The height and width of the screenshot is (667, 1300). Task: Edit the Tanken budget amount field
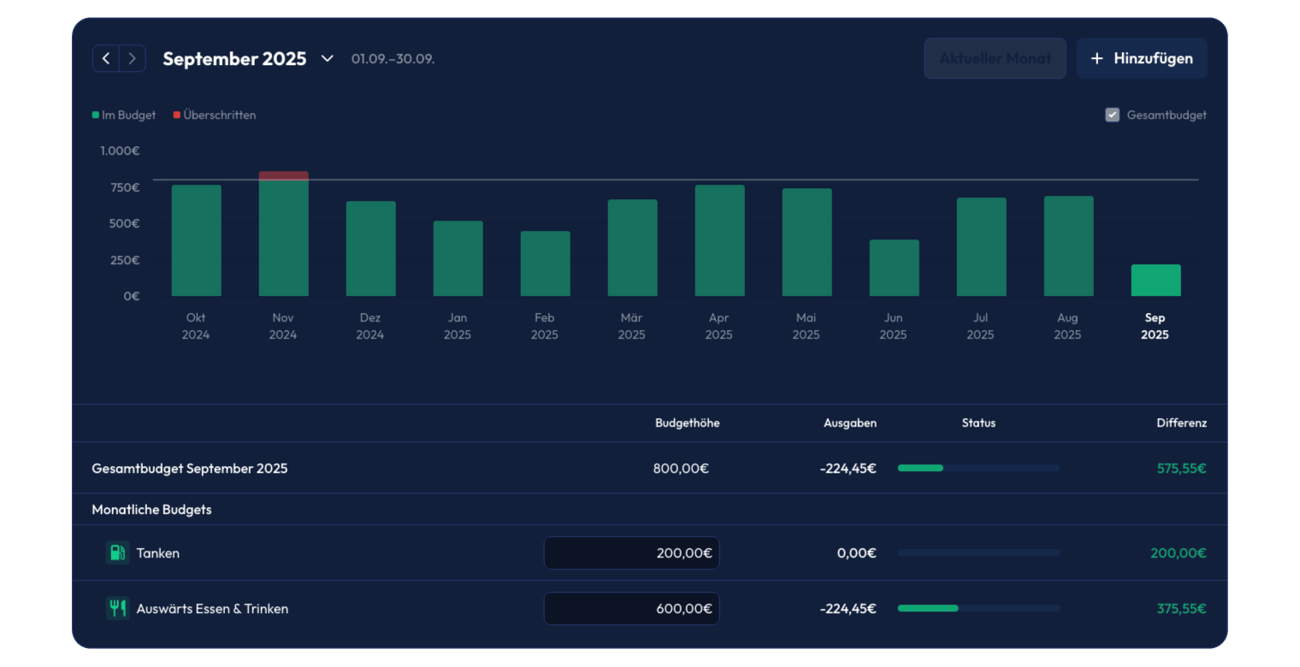point(631,553)
